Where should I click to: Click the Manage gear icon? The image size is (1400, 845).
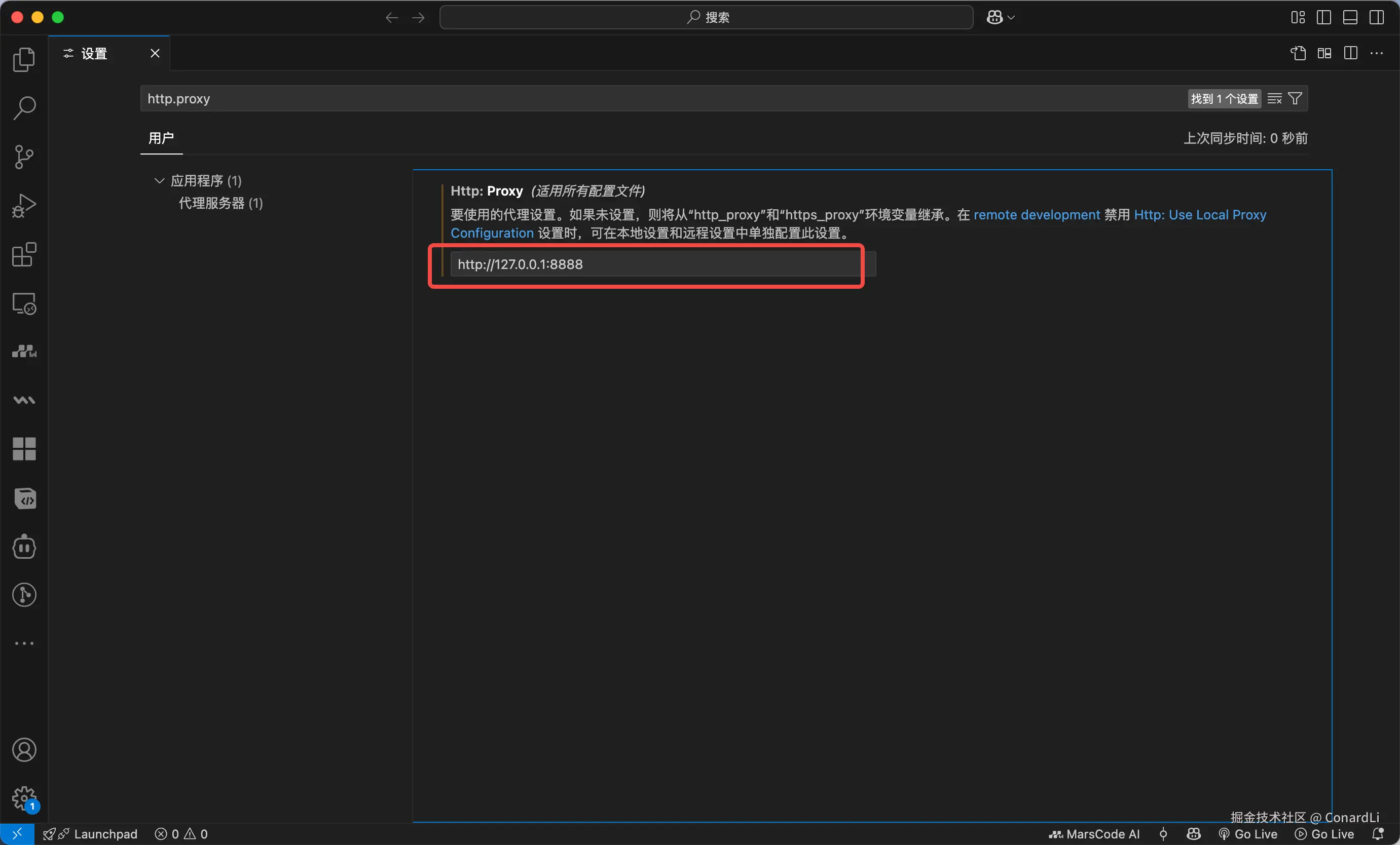24,798
